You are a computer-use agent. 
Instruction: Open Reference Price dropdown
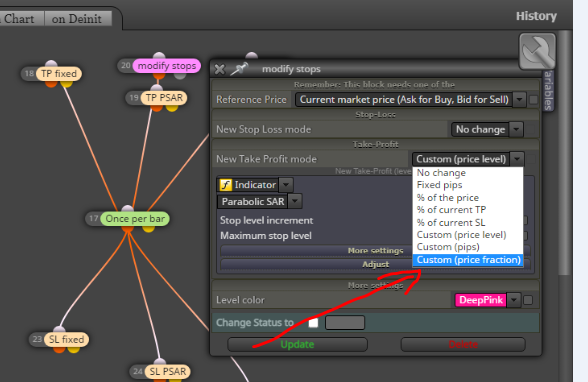519,100
